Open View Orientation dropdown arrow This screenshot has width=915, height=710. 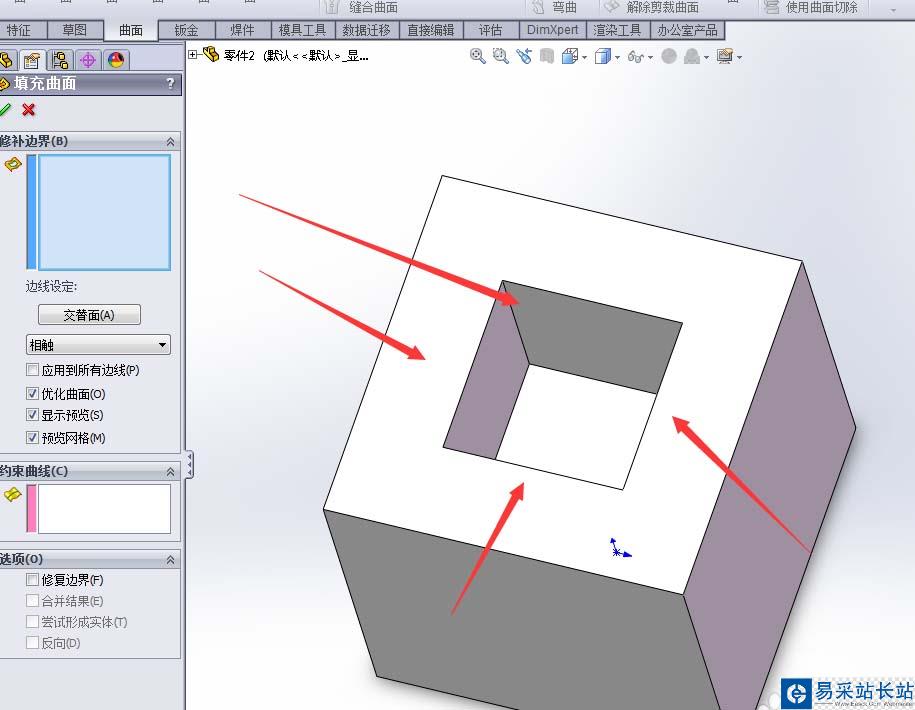point(584,57)
